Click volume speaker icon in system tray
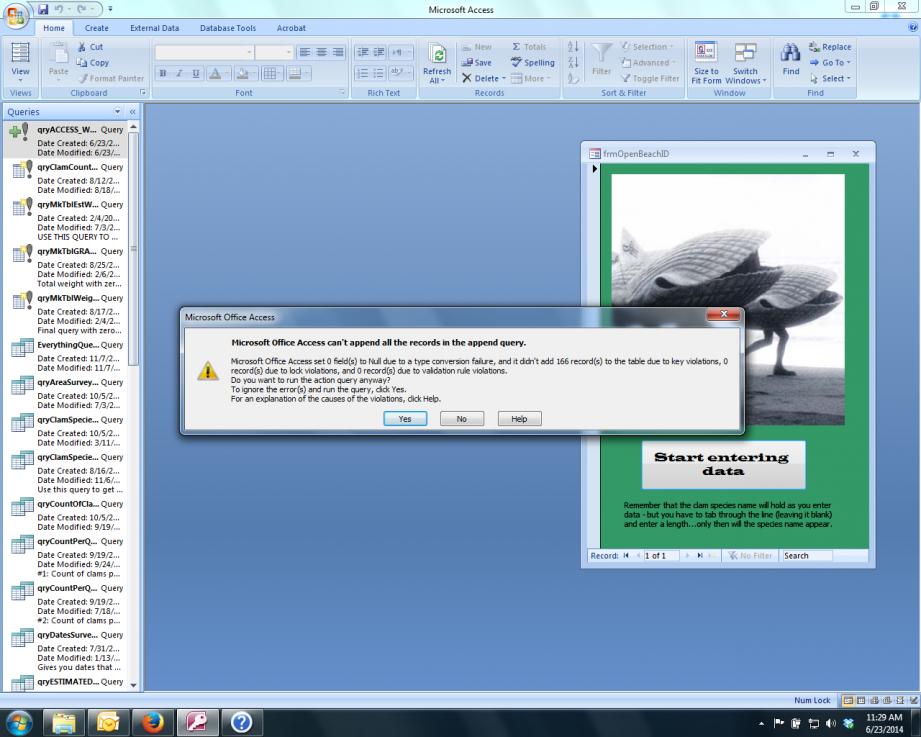Viewport: 921px width, 737px height. (x=831, y=723)
